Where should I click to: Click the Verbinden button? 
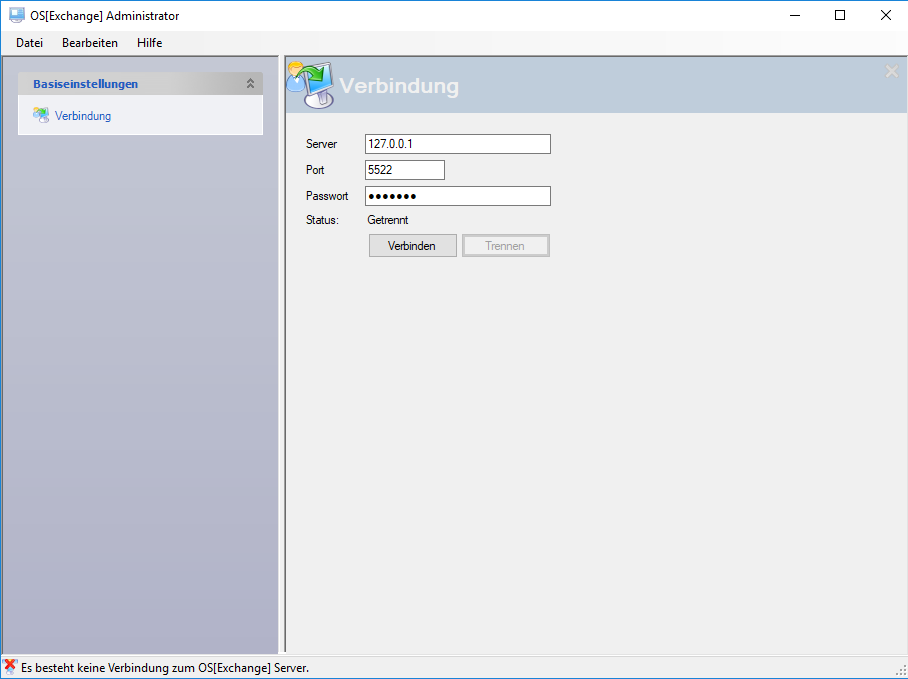(412, 246)
